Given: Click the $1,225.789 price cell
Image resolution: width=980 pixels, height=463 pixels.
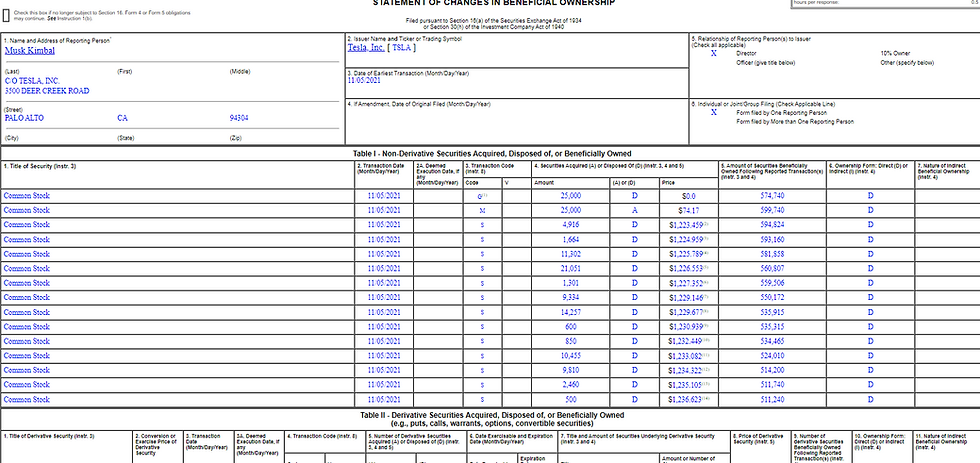Looking at the screenshot, I should pos(689,254).
